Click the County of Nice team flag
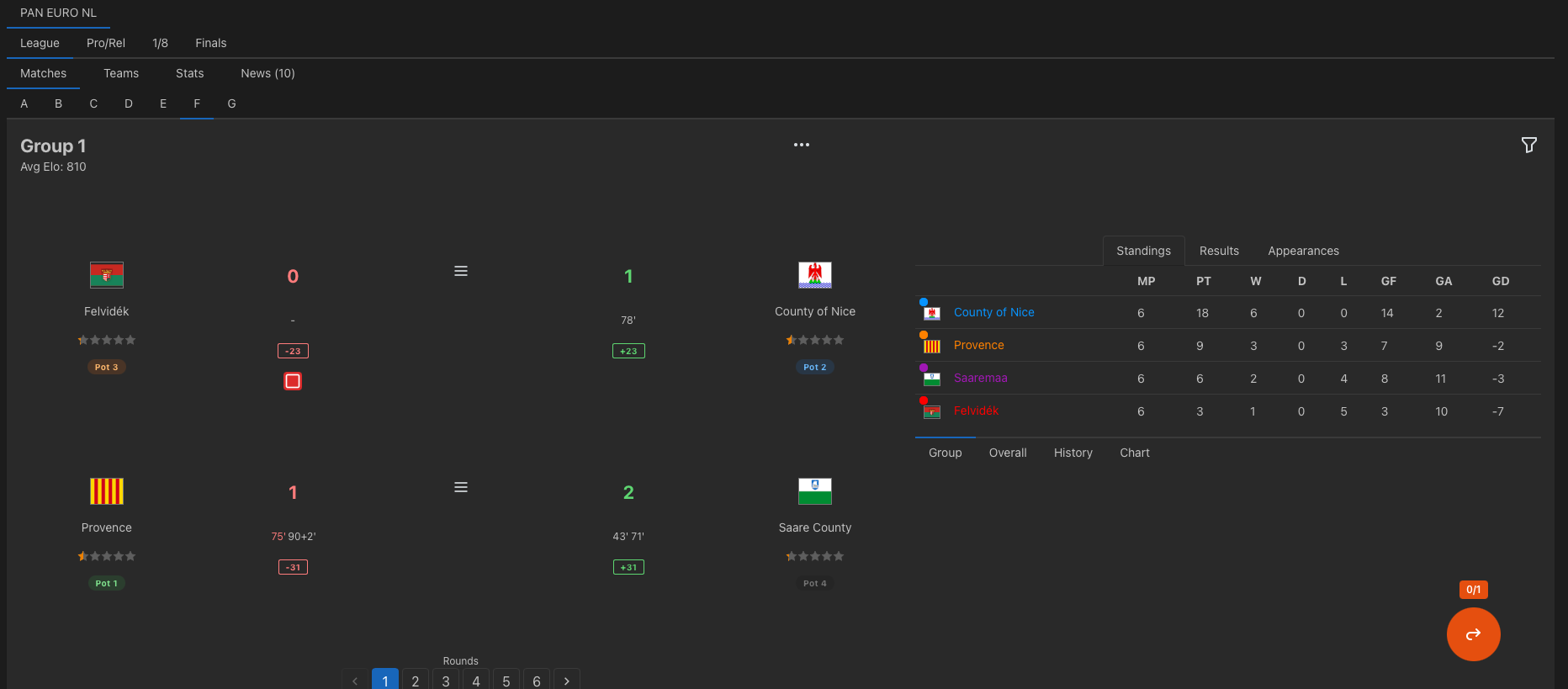Image resolution: width=1568 pixels, height=689 pixels. click(x=815, y=275)
